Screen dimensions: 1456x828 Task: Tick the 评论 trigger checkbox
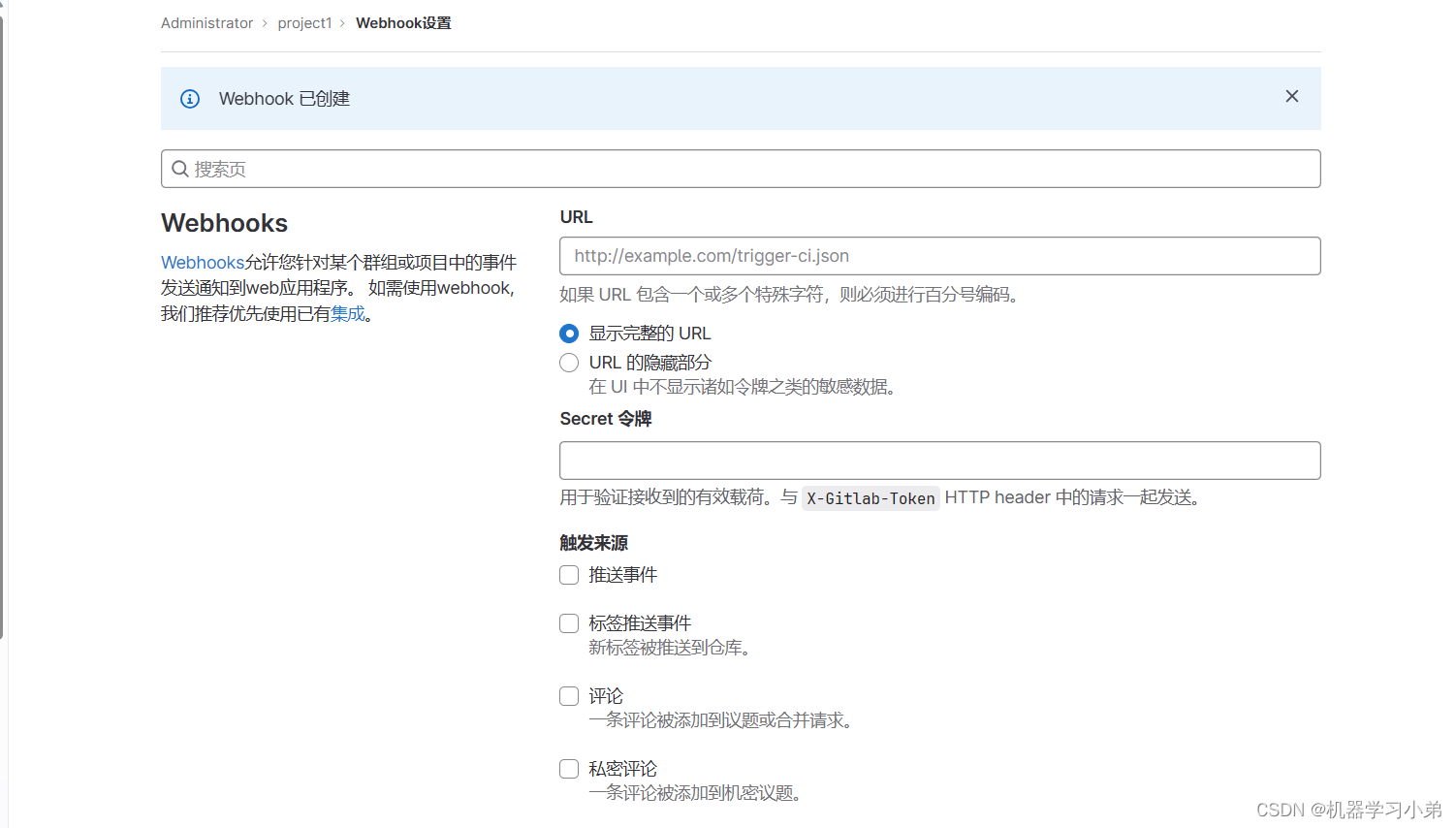click(x=569, y=696)
